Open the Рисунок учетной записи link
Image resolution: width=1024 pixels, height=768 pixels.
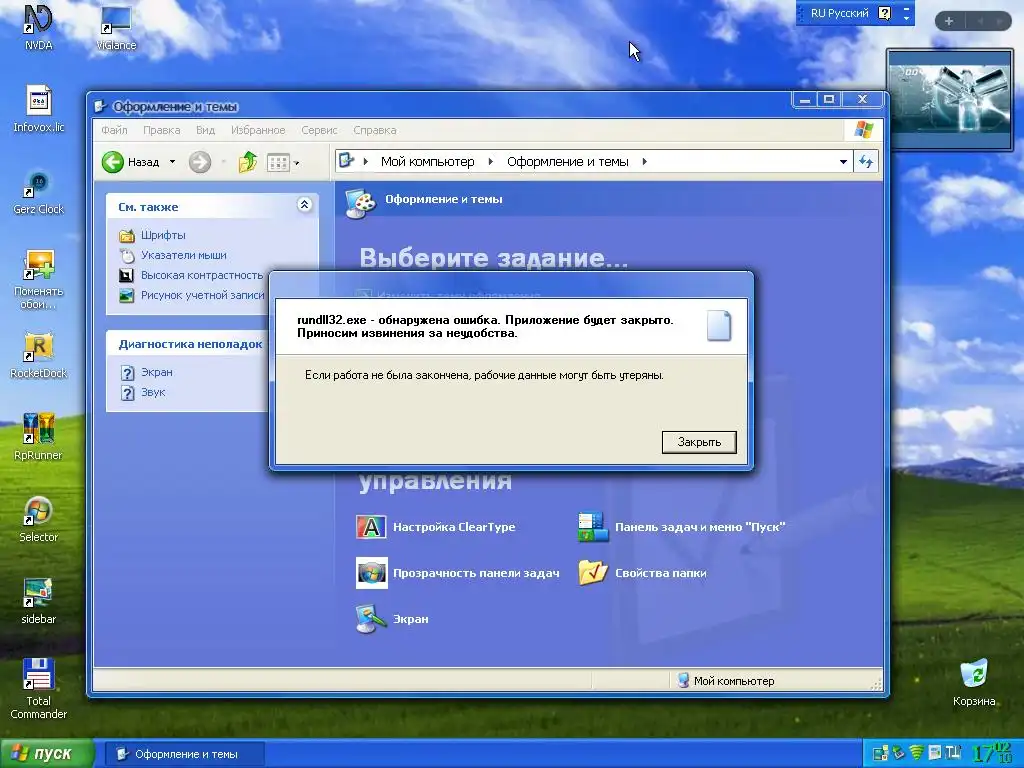[202, 295]
